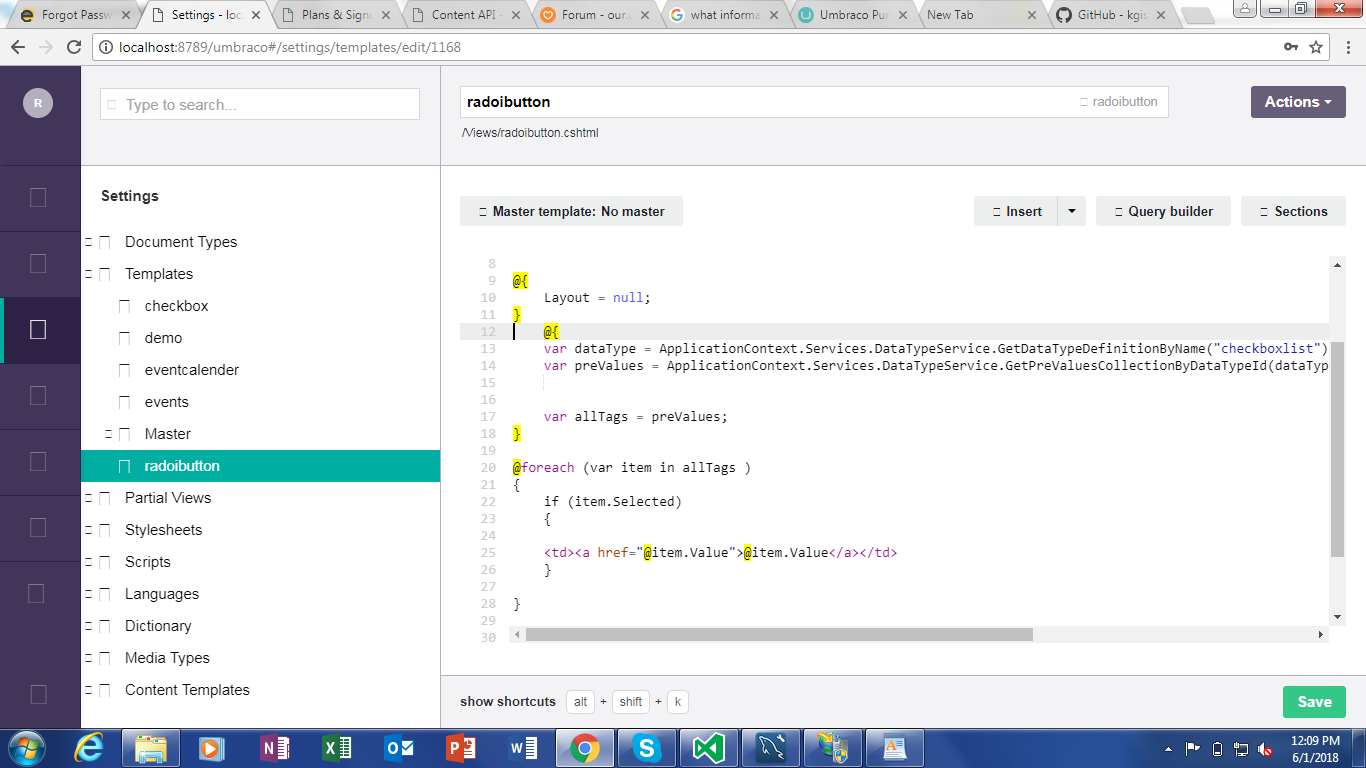Click the eventcalender template file icon

coord(125,370)
